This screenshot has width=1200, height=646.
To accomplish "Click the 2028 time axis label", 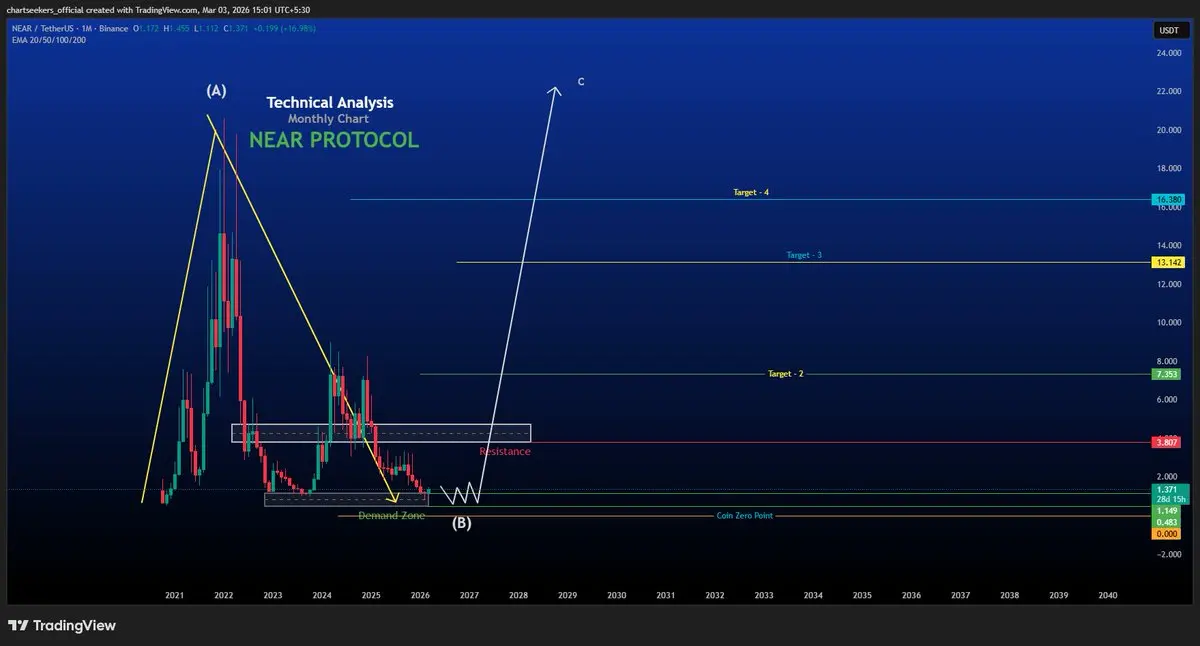I will tap(518, 595).
